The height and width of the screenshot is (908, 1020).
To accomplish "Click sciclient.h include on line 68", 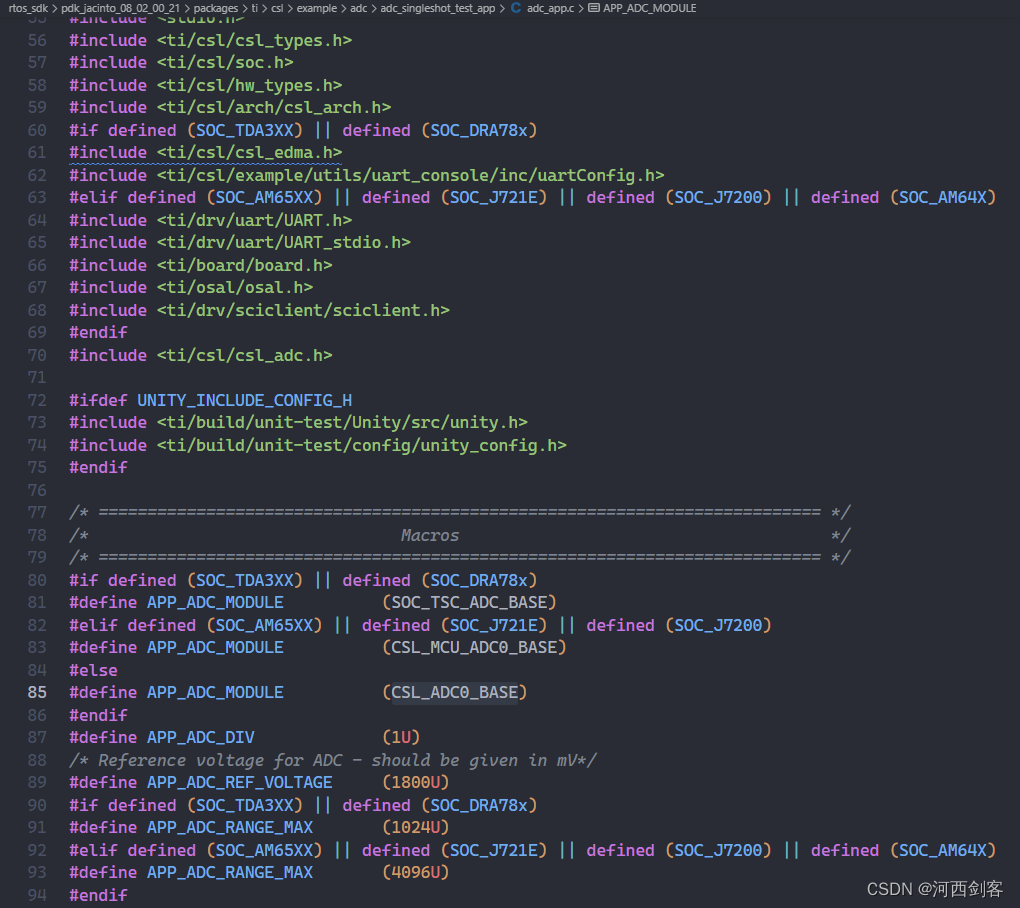I will point(303,310).
